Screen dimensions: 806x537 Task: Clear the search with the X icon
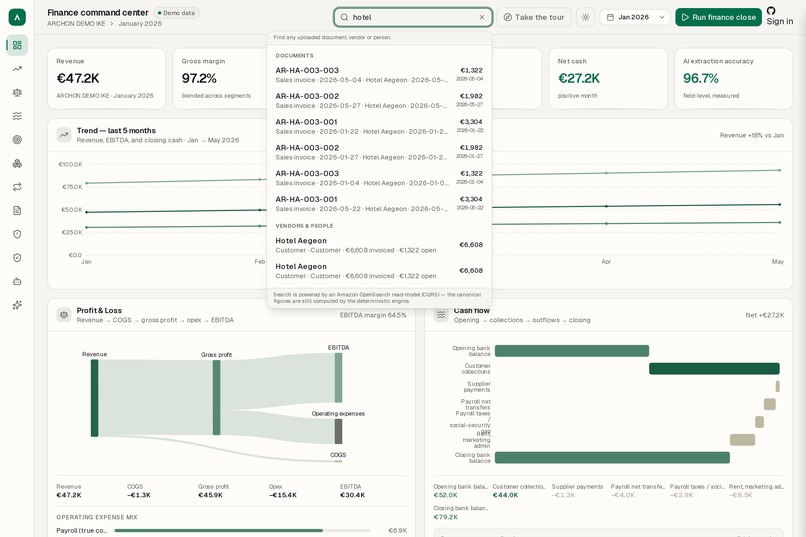pos(482,17)
